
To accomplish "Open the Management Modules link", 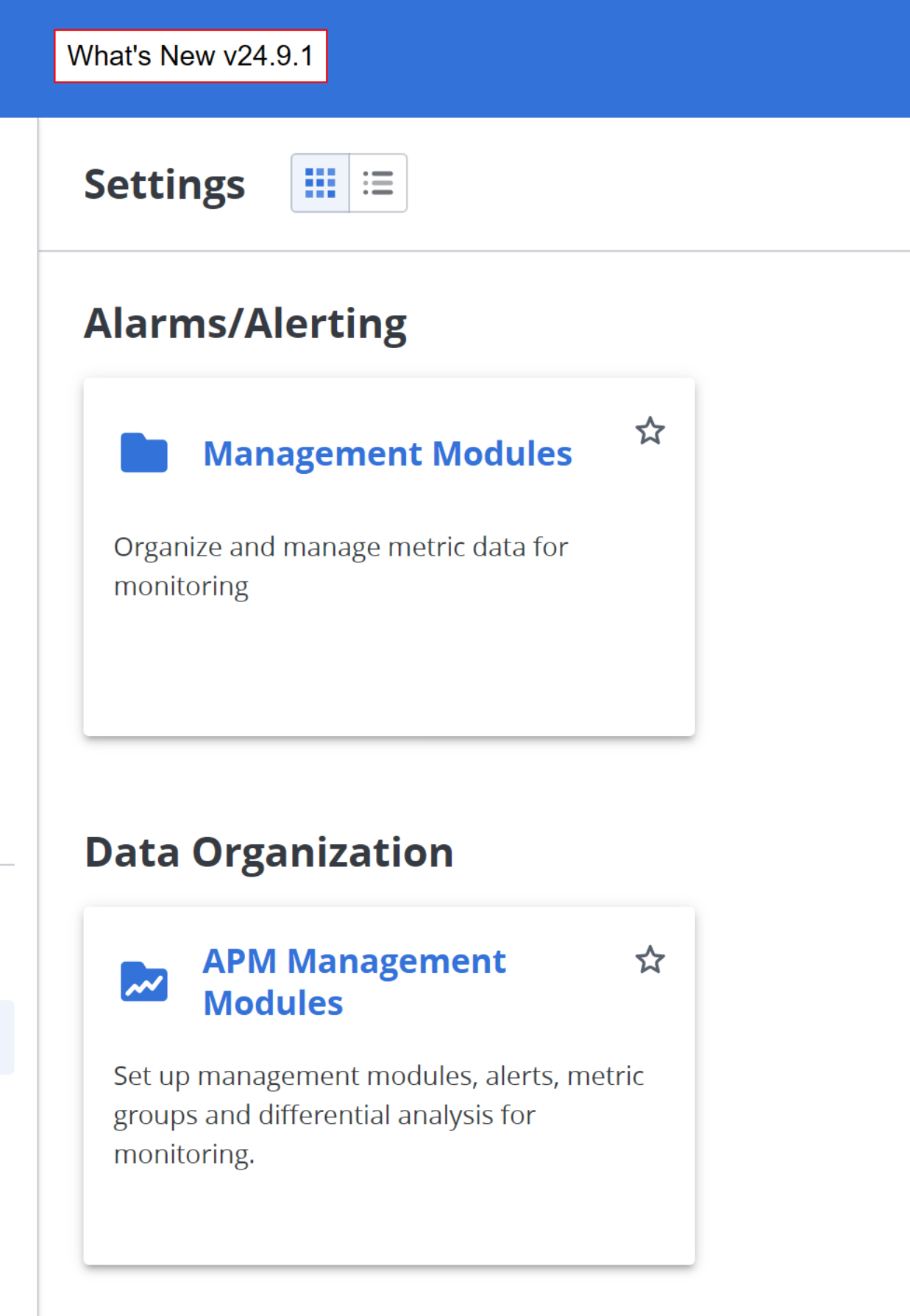I will (x=387, y=453).
